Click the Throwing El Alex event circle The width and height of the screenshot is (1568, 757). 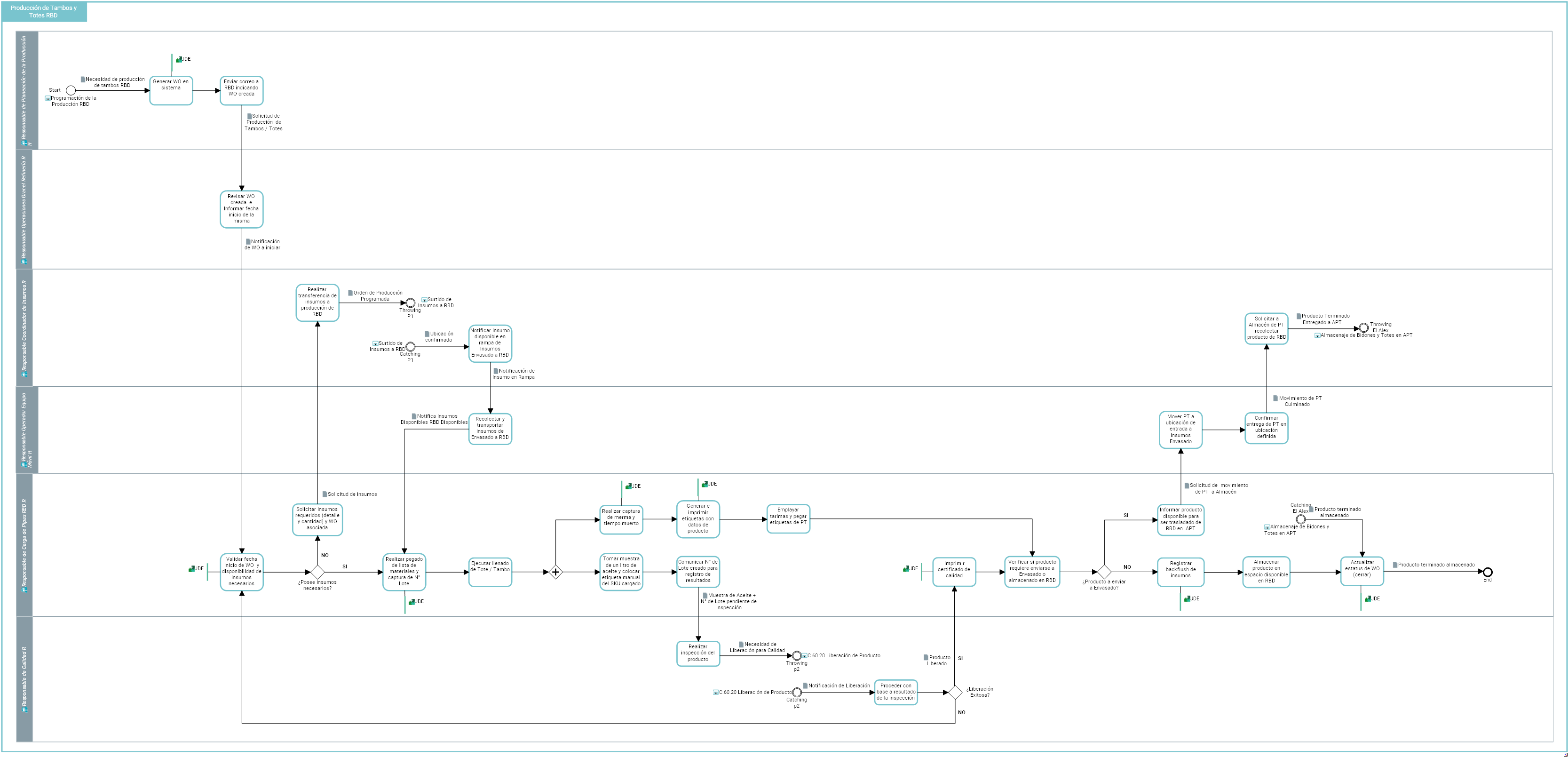pyautogui.click(x=1364, y=328)
